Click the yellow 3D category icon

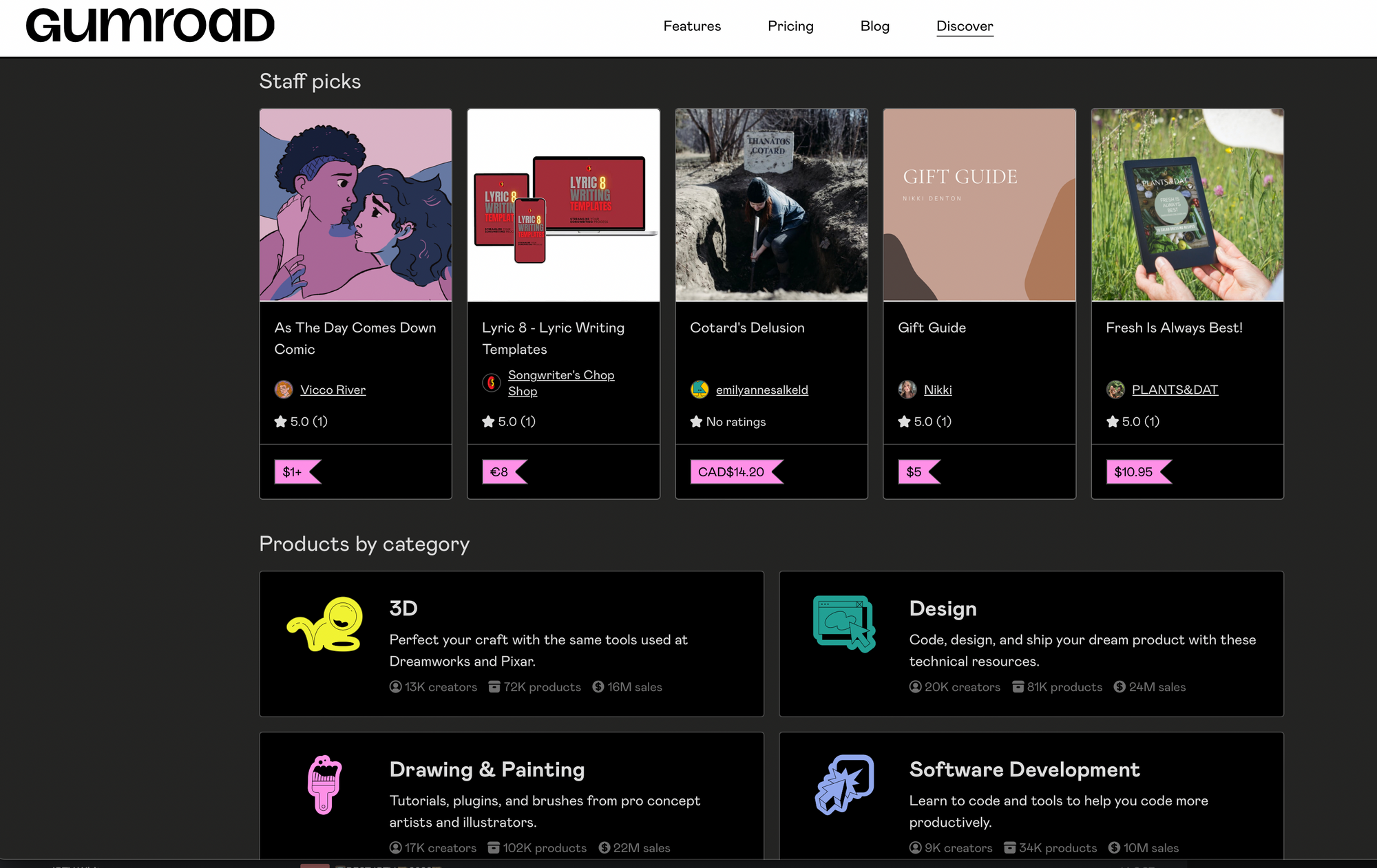click(325, 624)
